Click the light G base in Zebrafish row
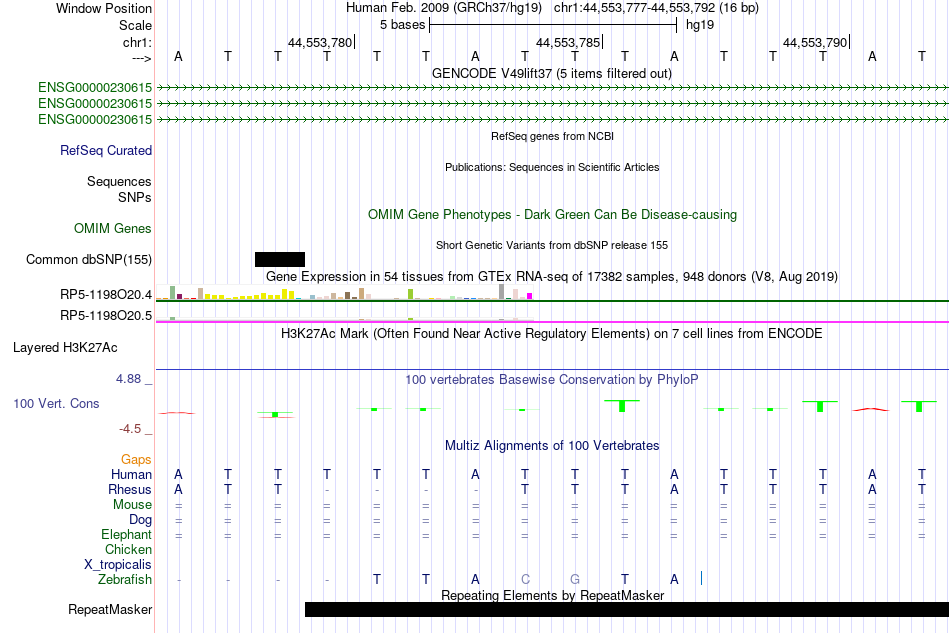Viewport: 950px width, 633px height. 575,580
